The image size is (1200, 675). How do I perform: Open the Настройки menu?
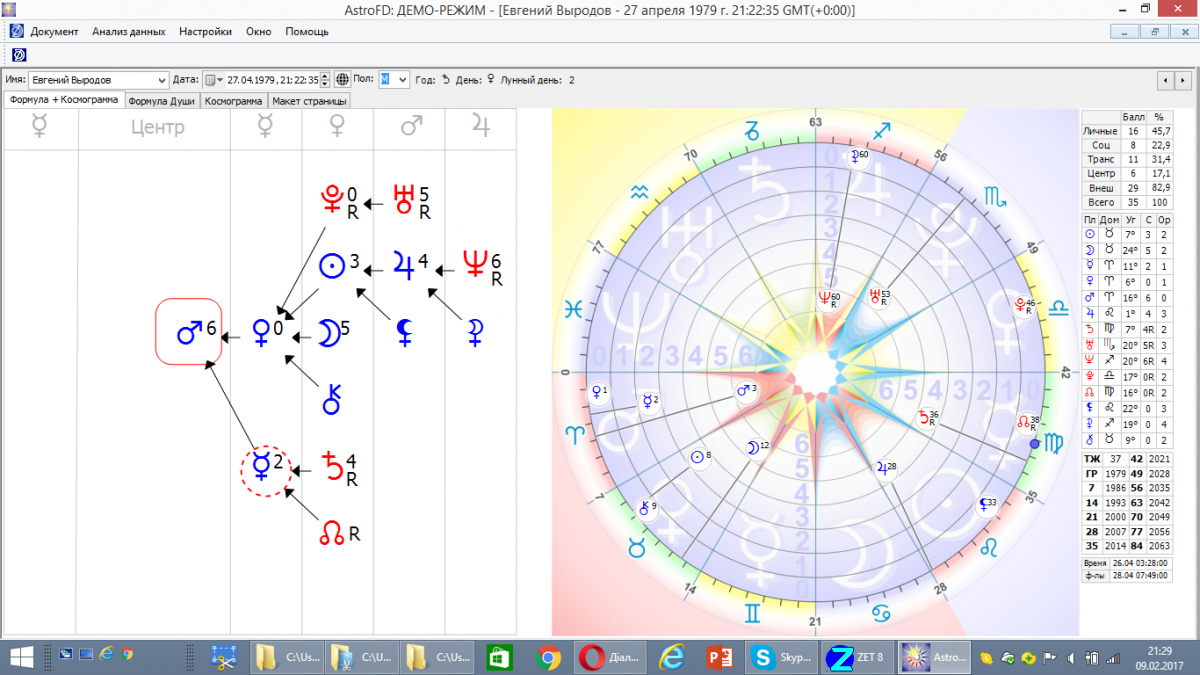pyautogui.click(x=205, y=31)
